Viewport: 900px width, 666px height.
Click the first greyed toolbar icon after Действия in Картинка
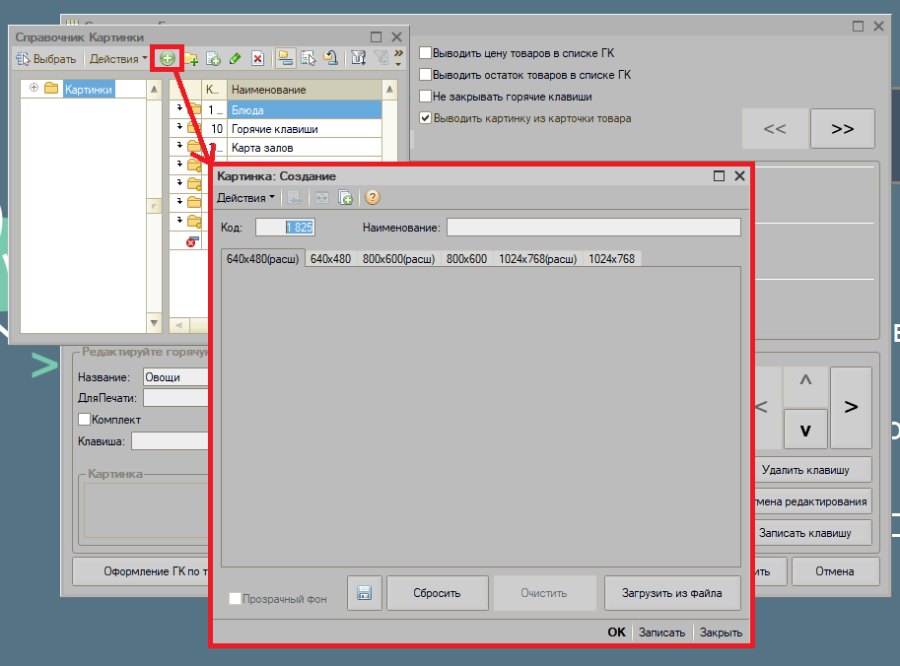[294, 198]
